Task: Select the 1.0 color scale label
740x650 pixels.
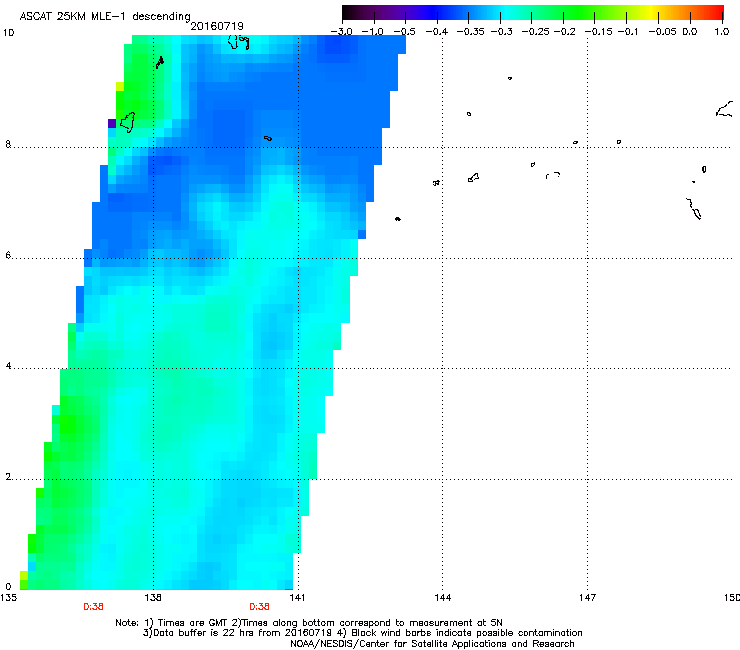Action: point(722,32)
